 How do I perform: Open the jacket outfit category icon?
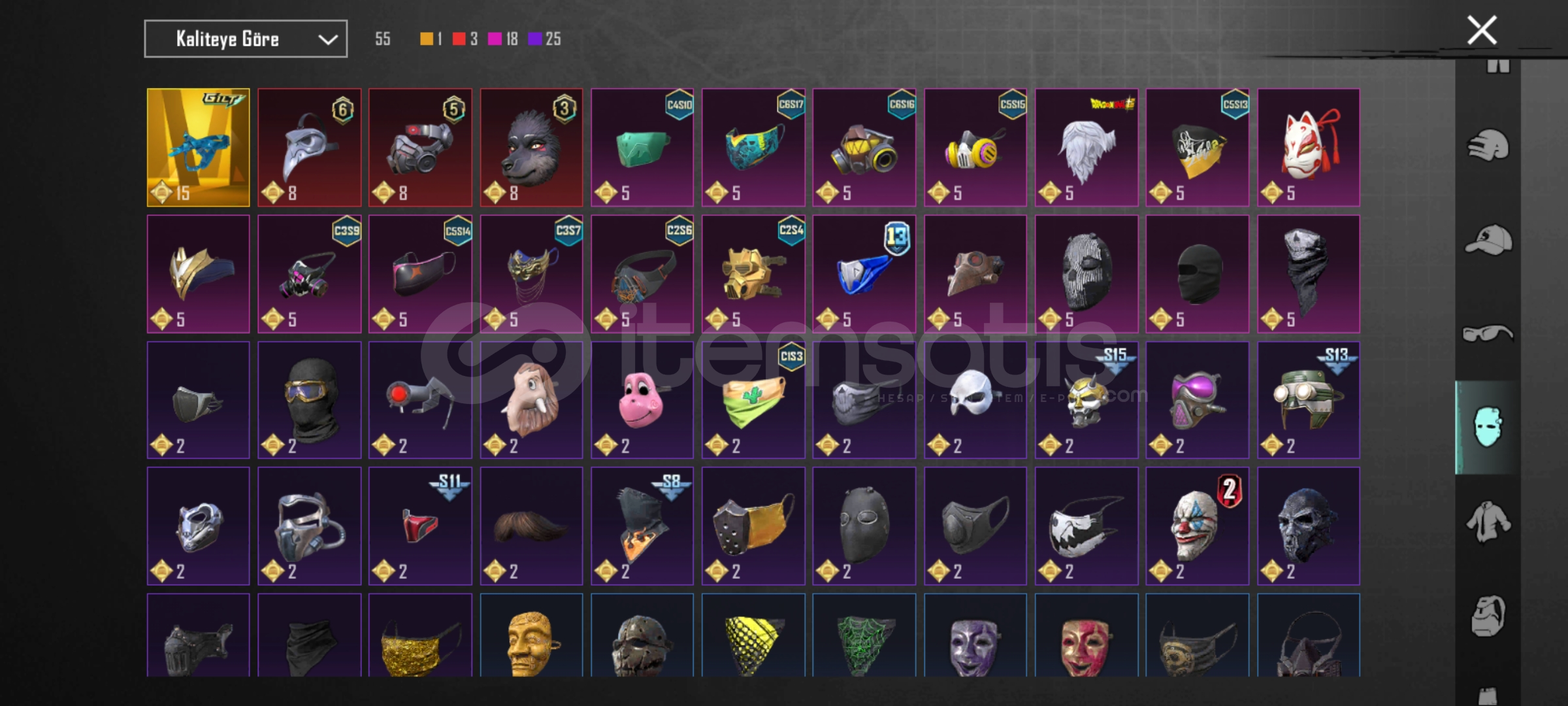tap(1488, 521)
